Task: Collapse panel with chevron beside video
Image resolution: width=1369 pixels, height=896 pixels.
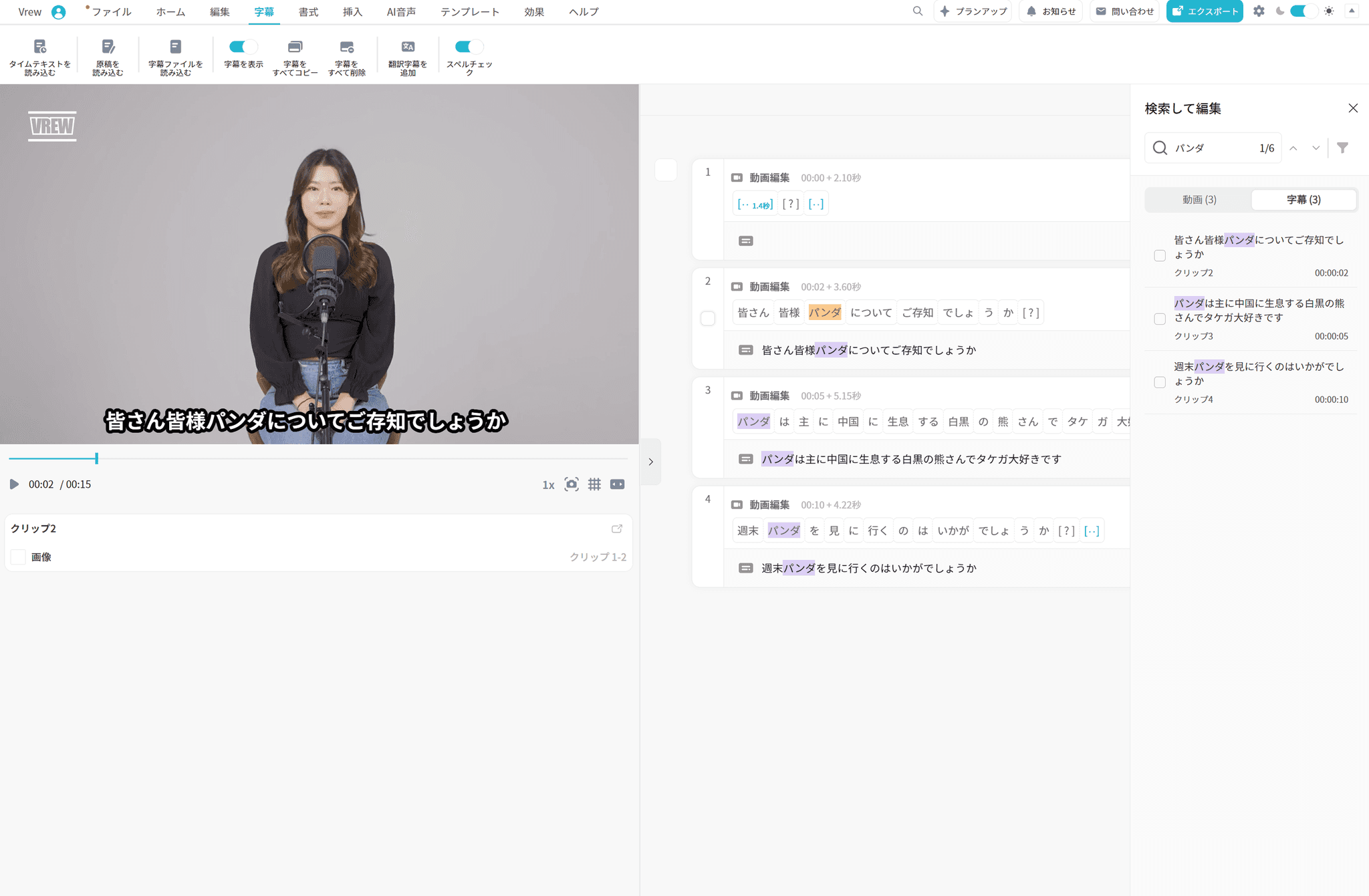Action: click(650, 462)
